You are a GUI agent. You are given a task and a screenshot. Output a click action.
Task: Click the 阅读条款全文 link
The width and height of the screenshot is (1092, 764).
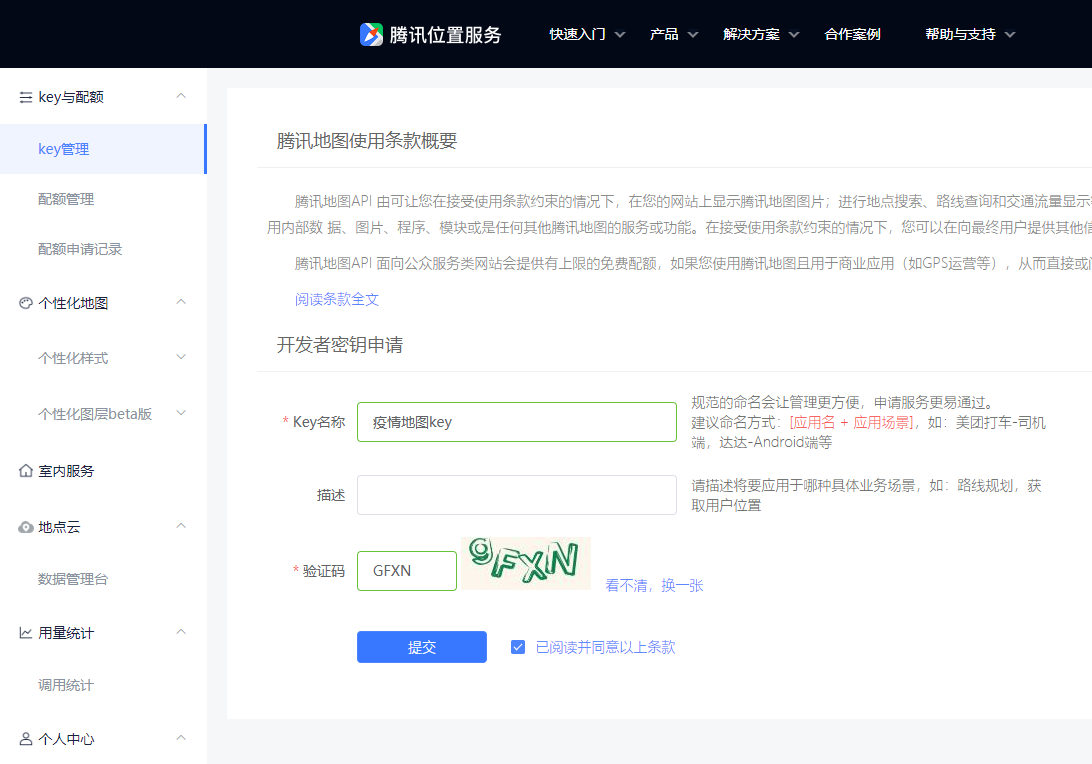[337, 299]
